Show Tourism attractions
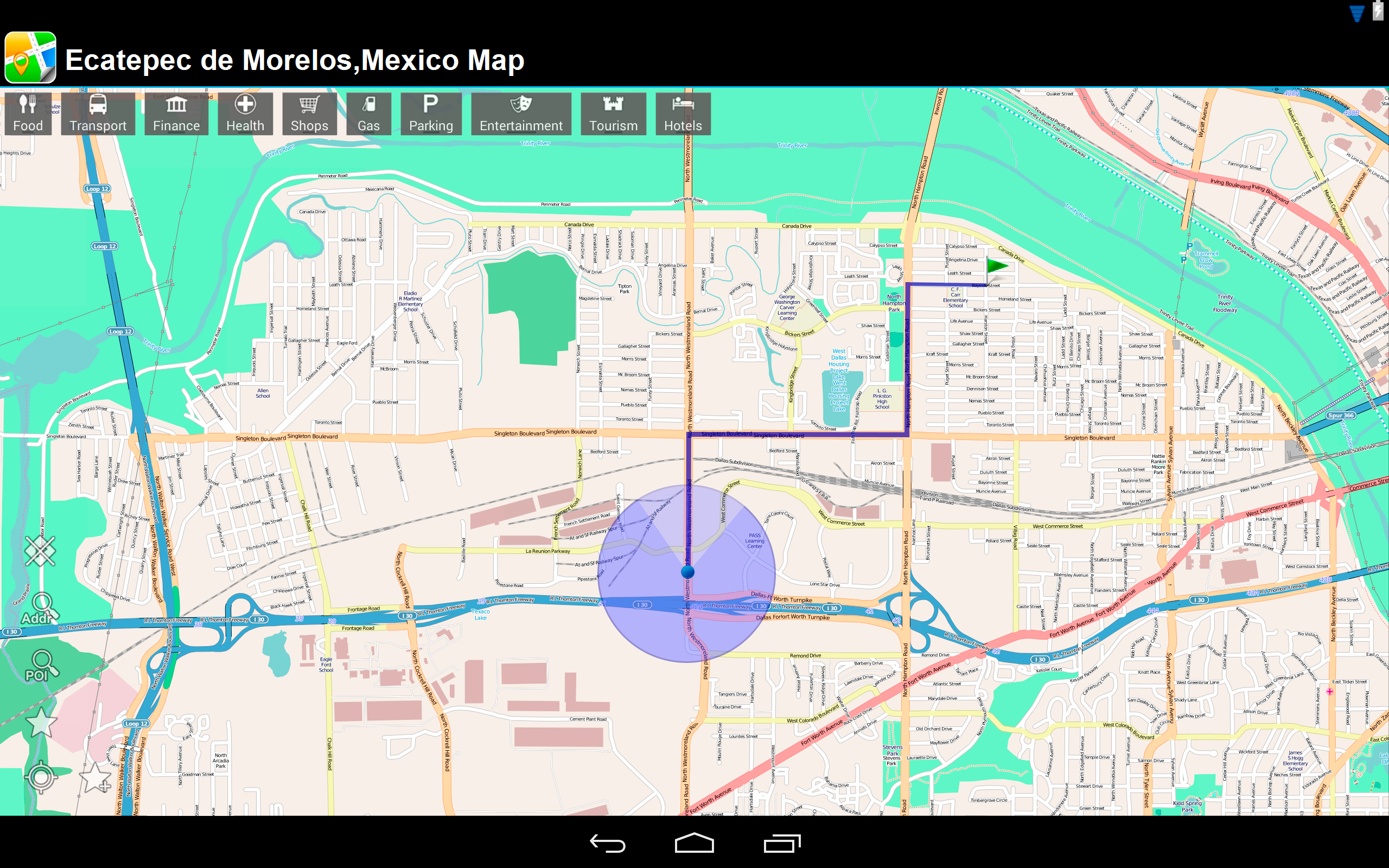The image size is (1389, 868). (x=614, y=113)
